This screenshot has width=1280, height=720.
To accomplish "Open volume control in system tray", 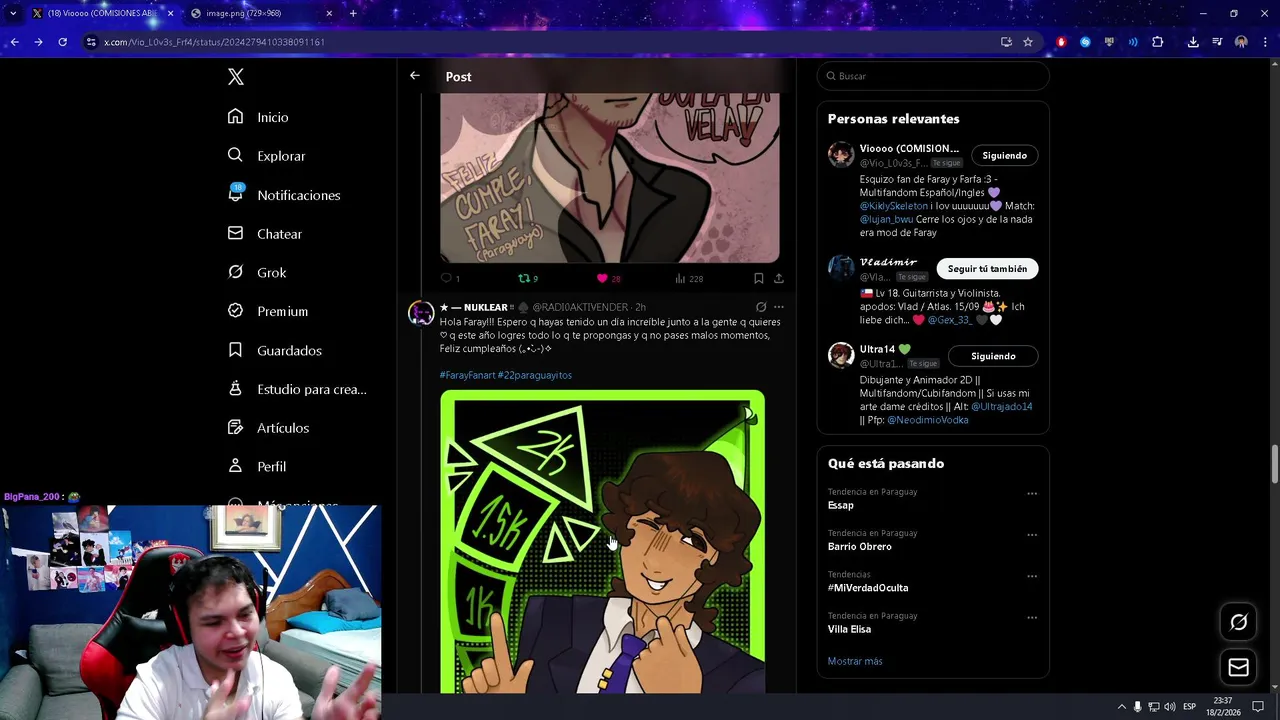I will pos(1169,707).
